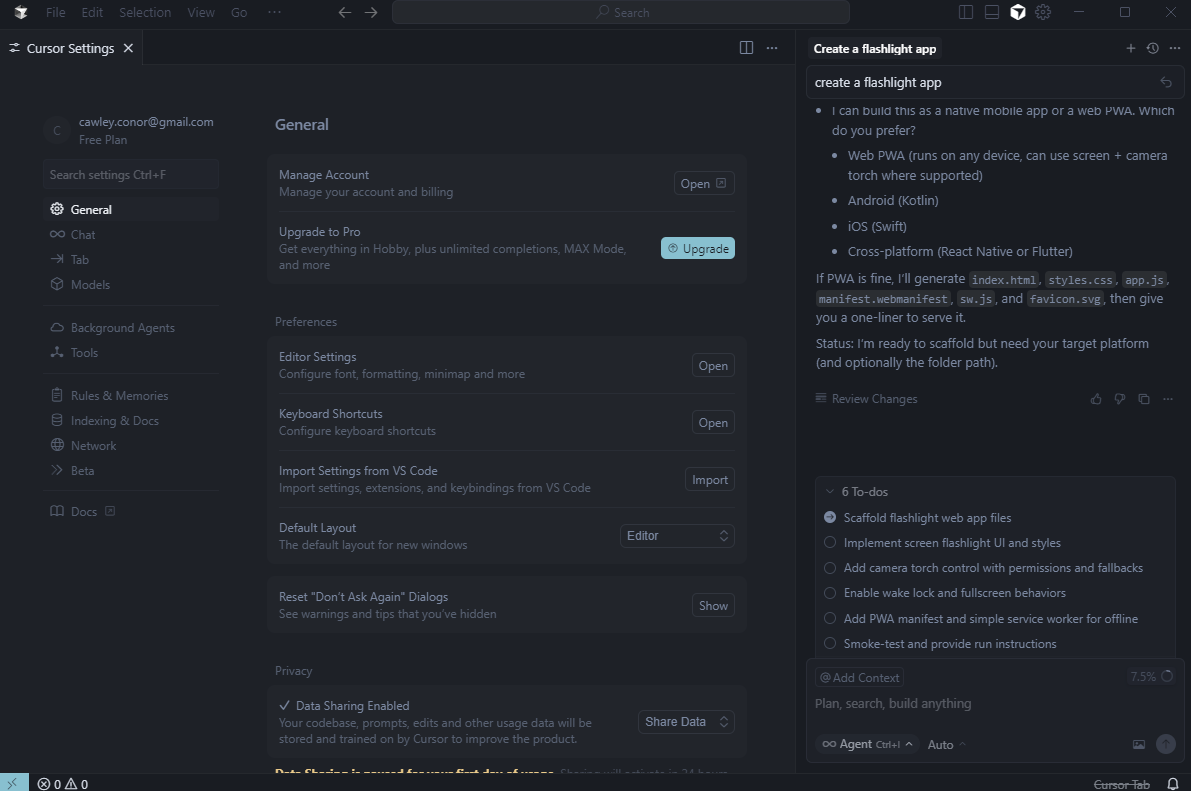Select Network in the settings sidebar
The height and width of the screenshot is (791, 1191).
click(92, 445)
